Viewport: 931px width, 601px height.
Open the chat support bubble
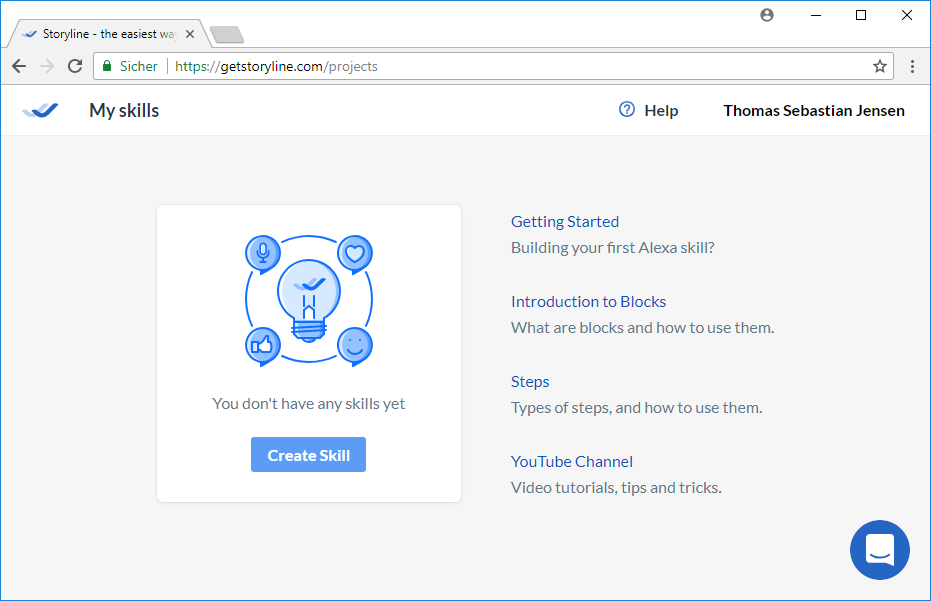[879, 550]
